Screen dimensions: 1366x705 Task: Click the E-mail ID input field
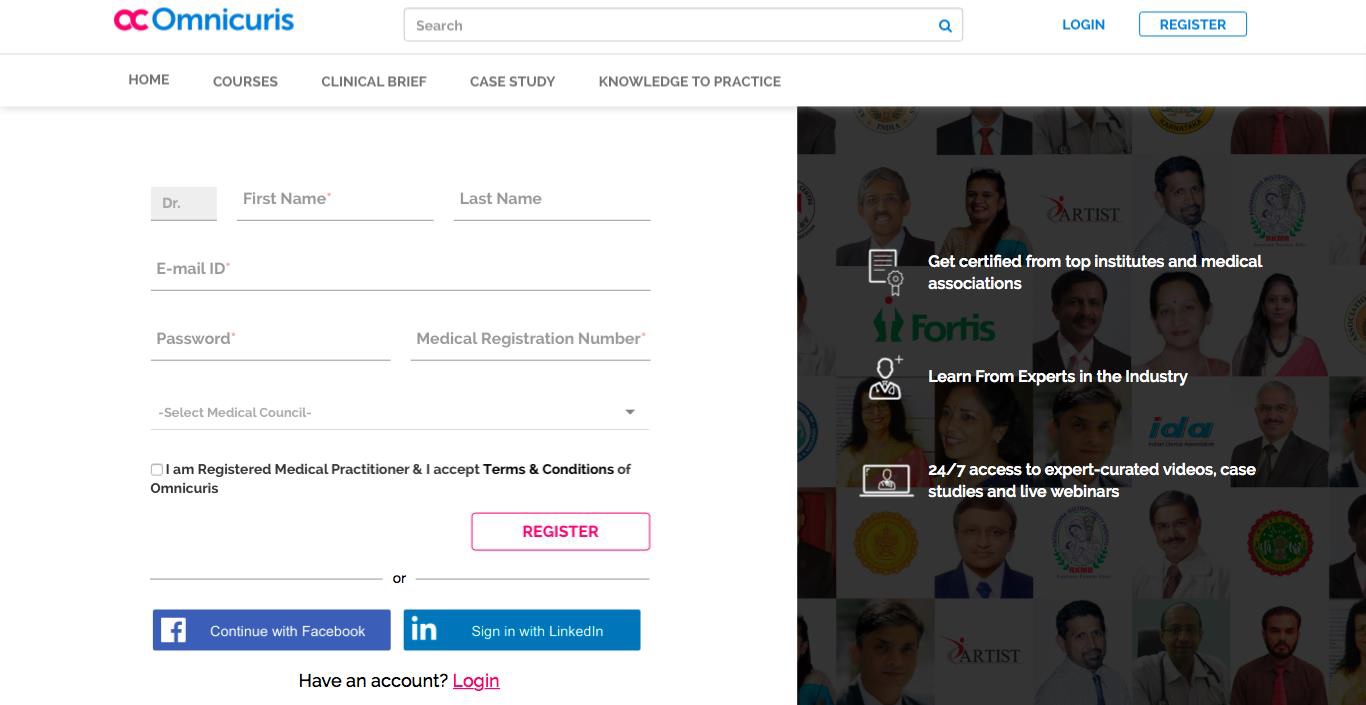click(x=400, y=269)
